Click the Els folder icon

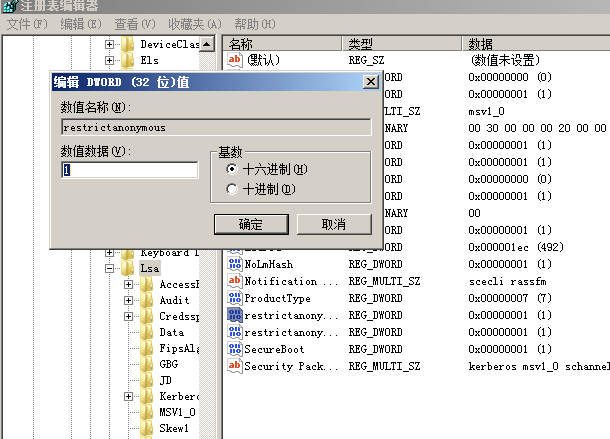(x=128, y=60)
